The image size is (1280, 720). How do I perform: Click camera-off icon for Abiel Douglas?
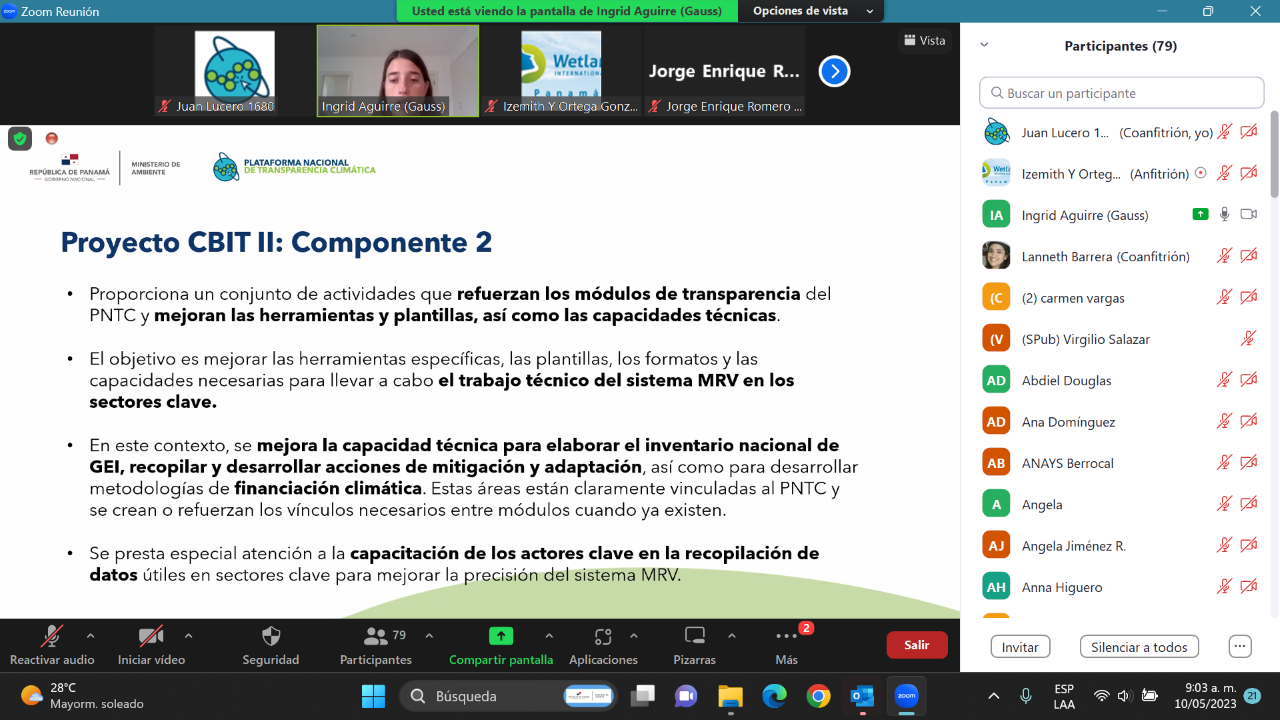pyautogui.click(x=1249, y=380)
